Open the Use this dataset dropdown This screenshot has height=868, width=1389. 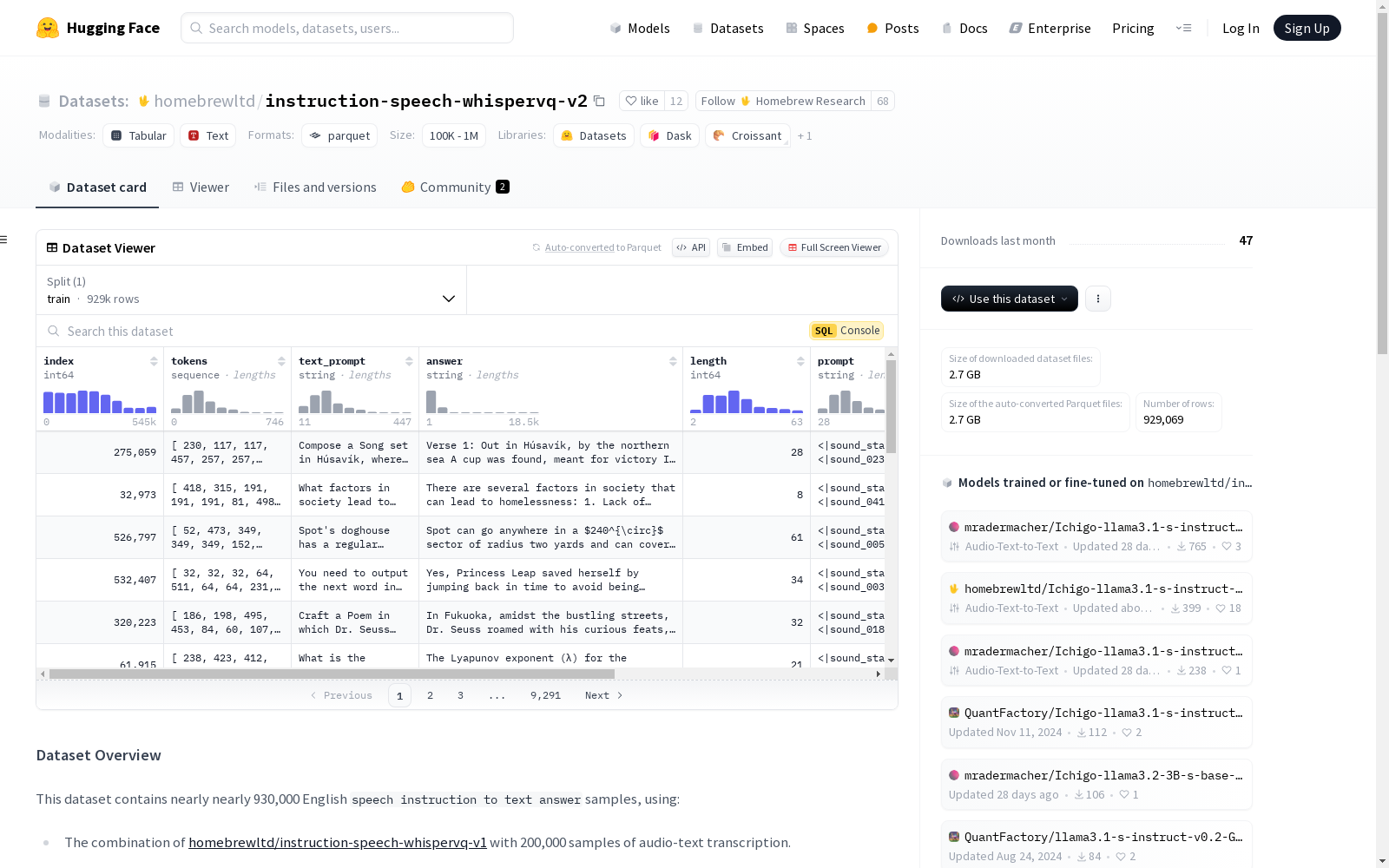pyautogui.click(x=1010, y=299)
